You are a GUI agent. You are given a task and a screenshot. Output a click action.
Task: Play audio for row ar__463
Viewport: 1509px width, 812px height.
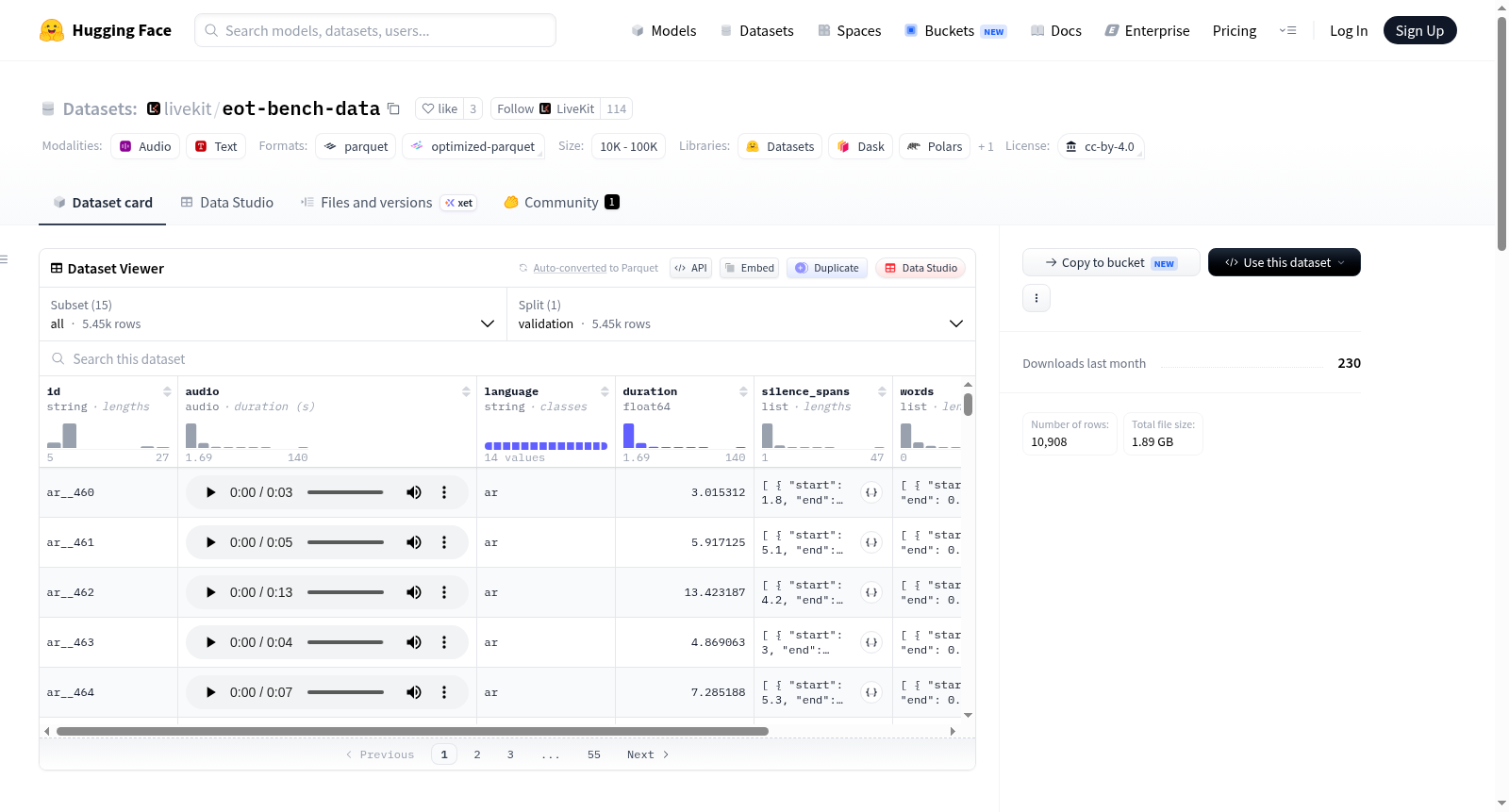click(210, 642)
